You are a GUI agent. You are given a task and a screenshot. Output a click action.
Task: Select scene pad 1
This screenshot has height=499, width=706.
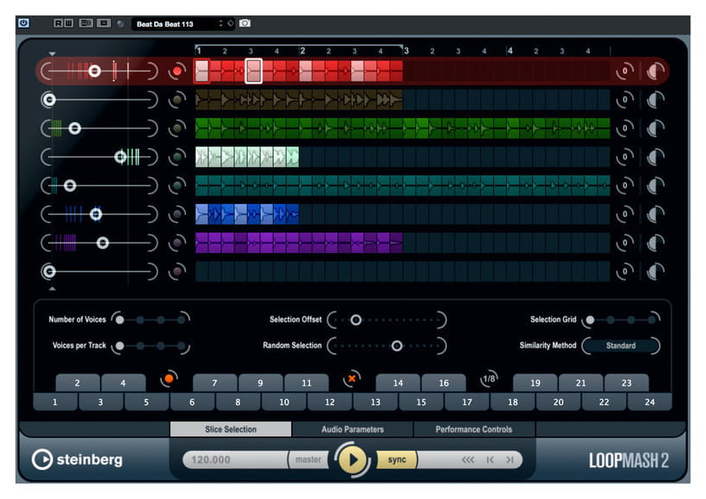pos(55,402)
